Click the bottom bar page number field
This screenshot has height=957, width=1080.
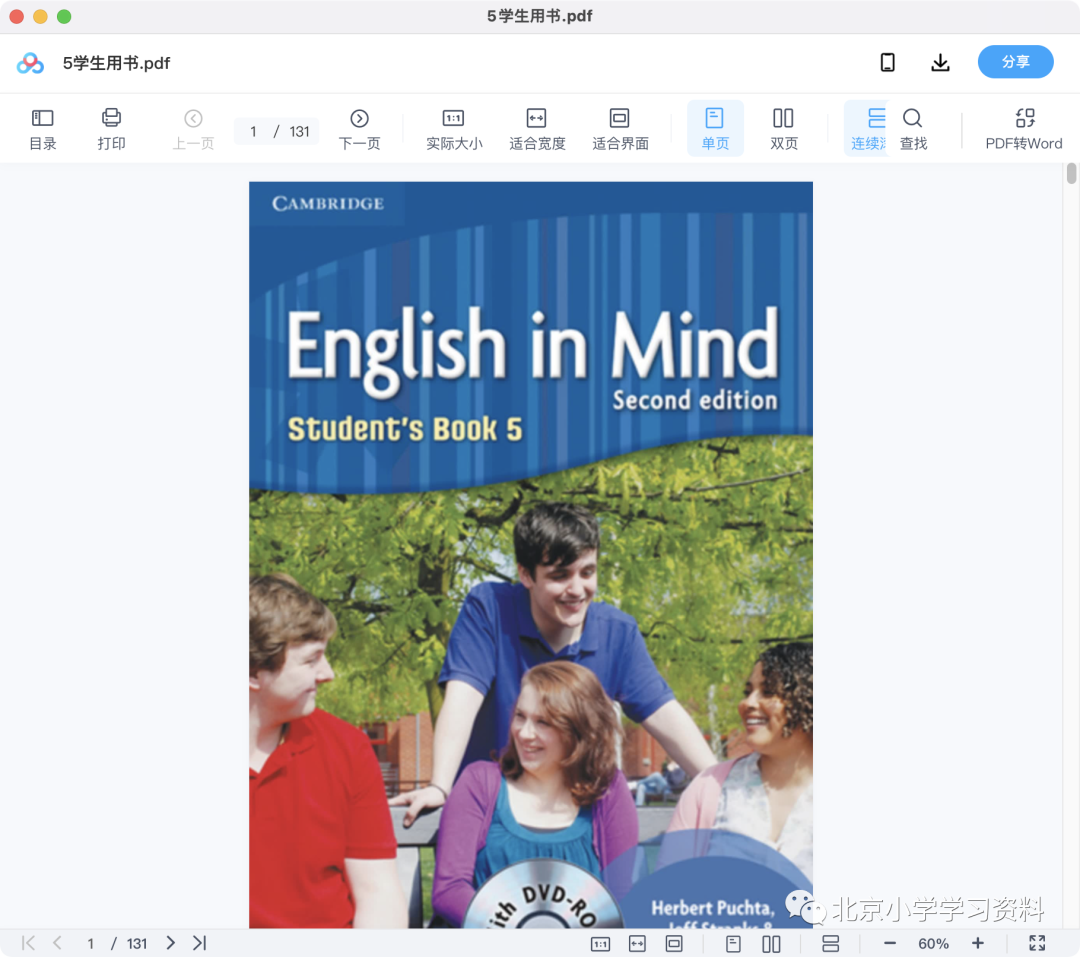[x=90, y=944]
